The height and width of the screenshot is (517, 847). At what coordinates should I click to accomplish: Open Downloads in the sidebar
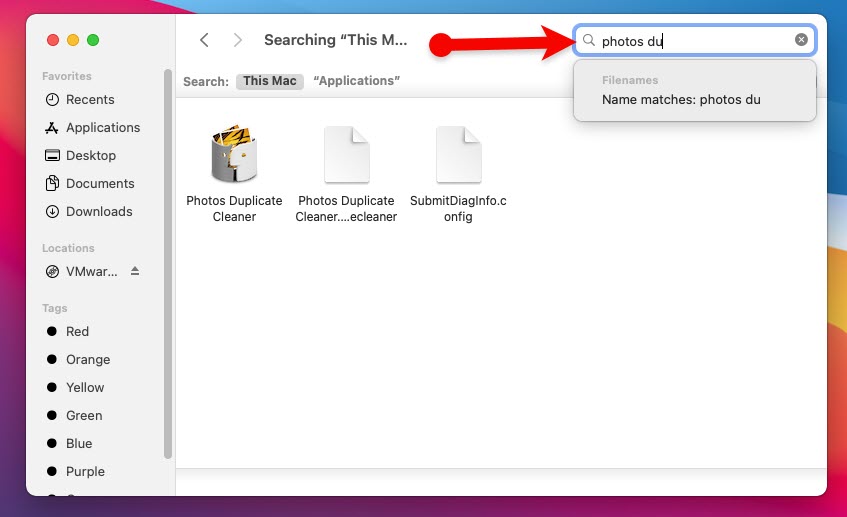click(98, 212)
